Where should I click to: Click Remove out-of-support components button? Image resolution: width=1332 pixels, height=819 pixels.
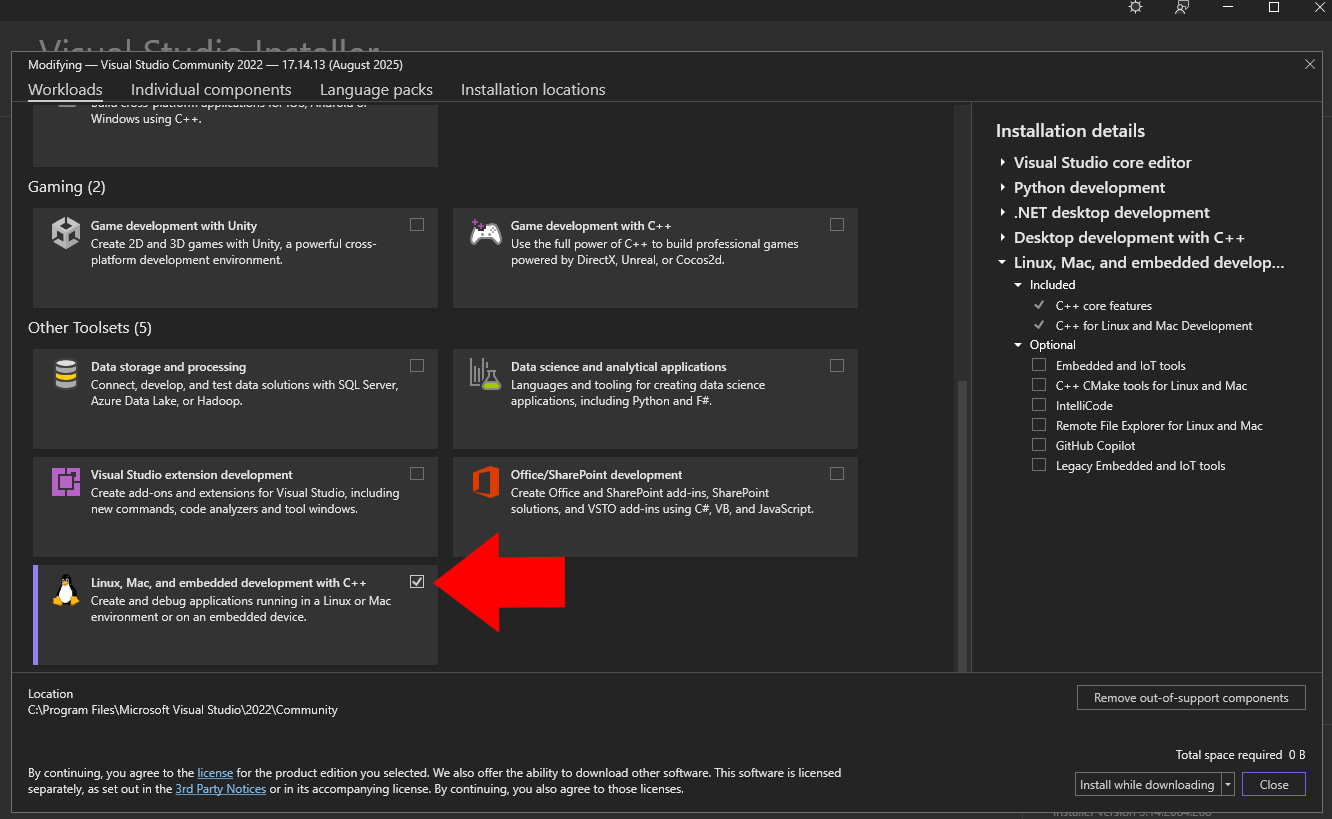pos(1191,698)
